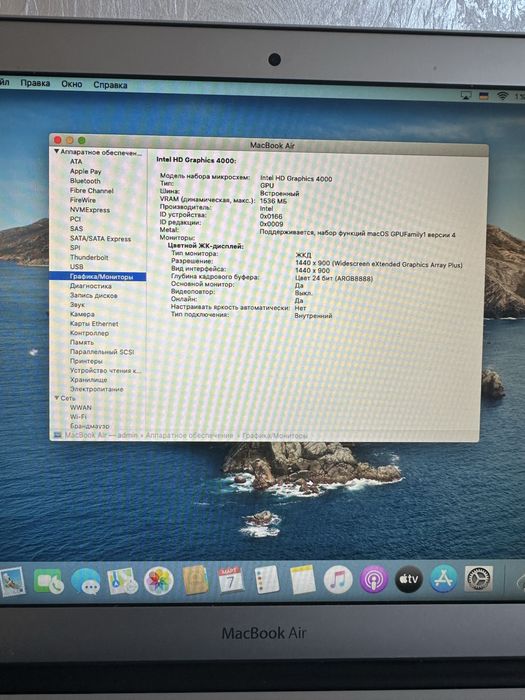
Task: Open the Окно menu
Action: click(71, 84)
